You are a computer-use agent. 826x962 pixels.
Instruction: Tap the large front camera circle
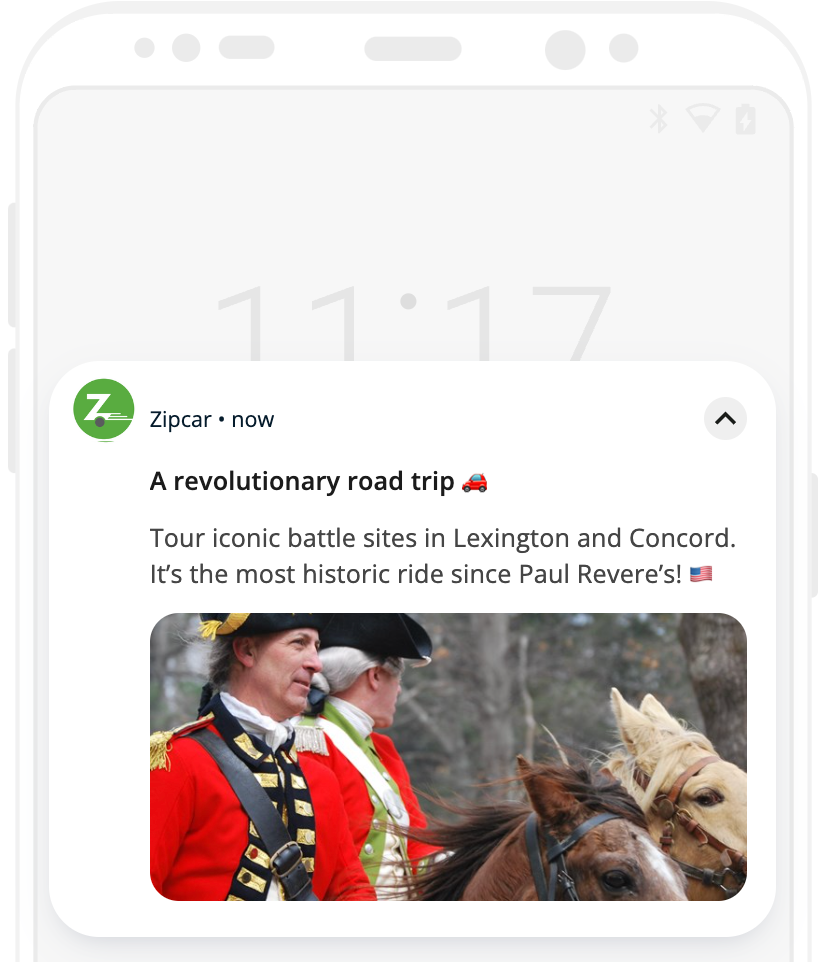(565, 50)
